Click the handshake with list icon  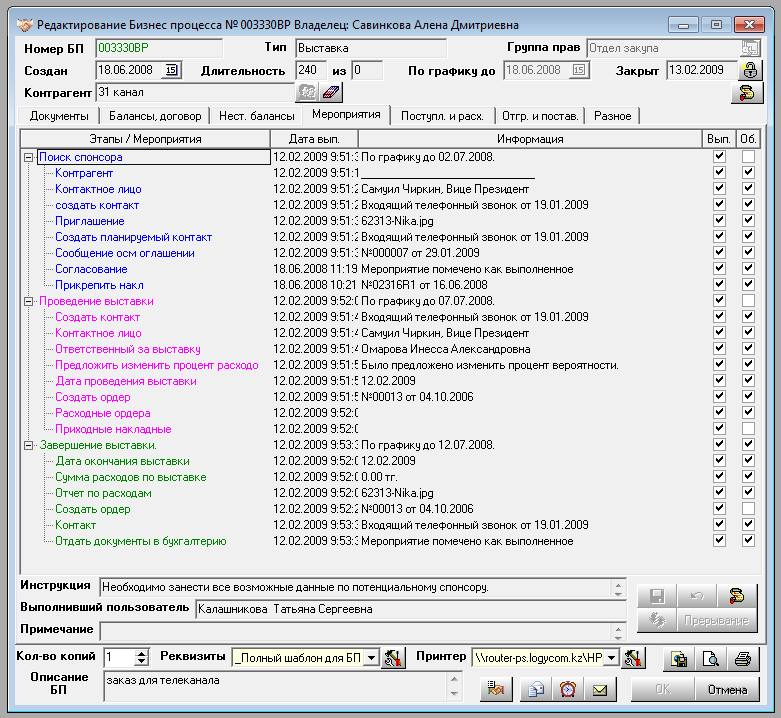496,689
